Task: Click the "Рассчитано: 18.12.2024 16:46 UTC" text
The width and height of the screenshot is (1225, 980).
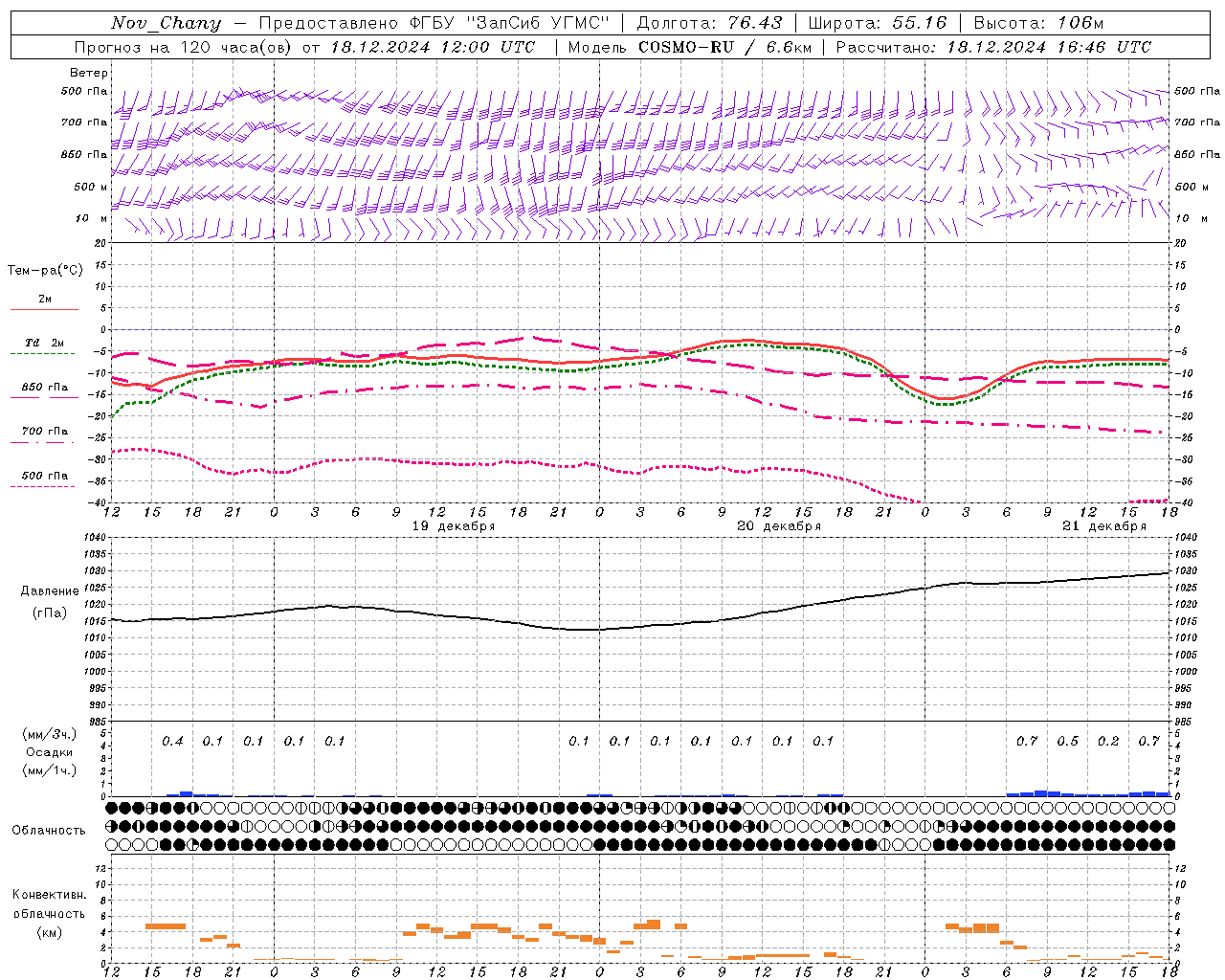Action: point(993,47)
